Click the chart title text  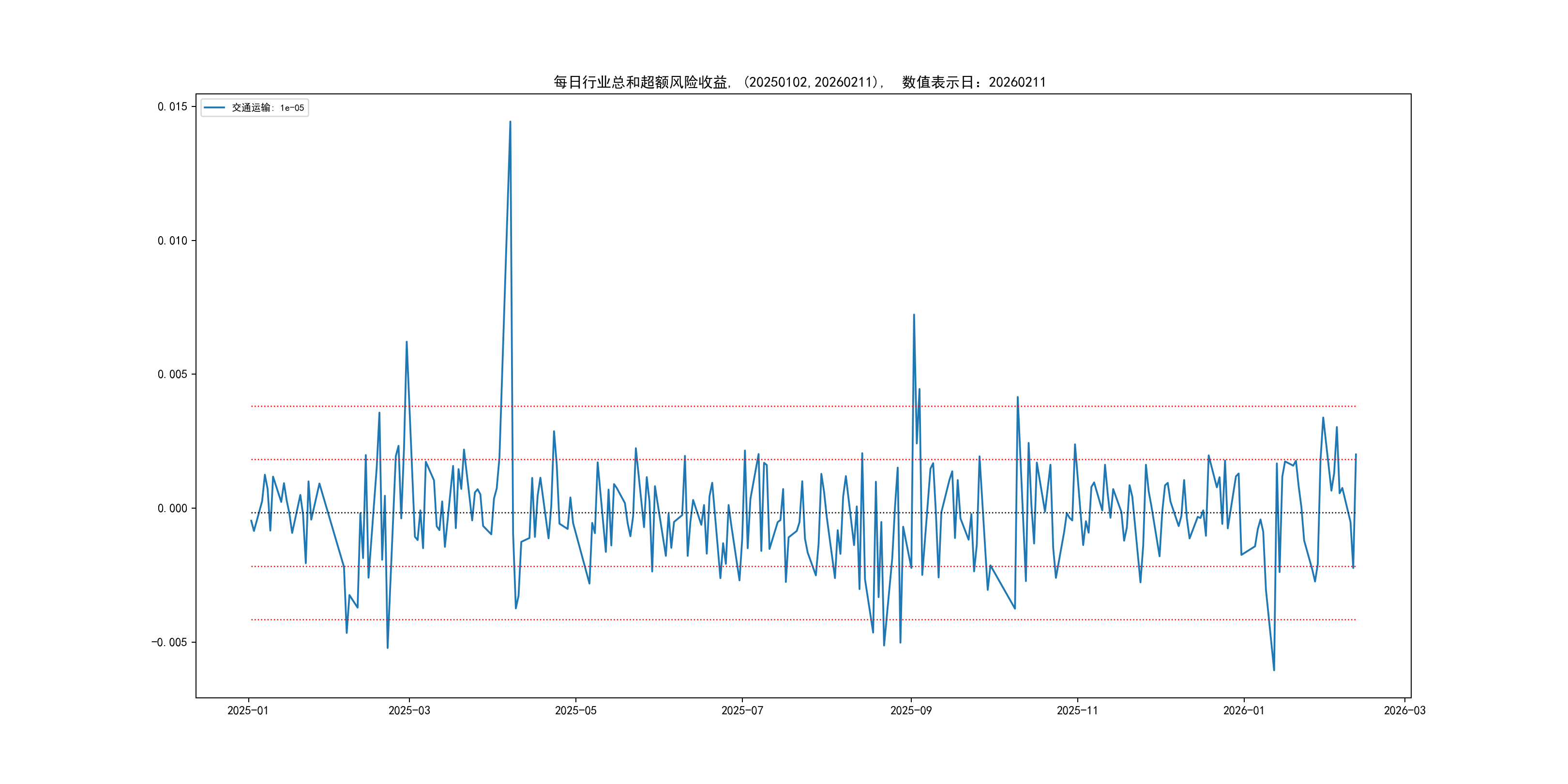point(799,82)
